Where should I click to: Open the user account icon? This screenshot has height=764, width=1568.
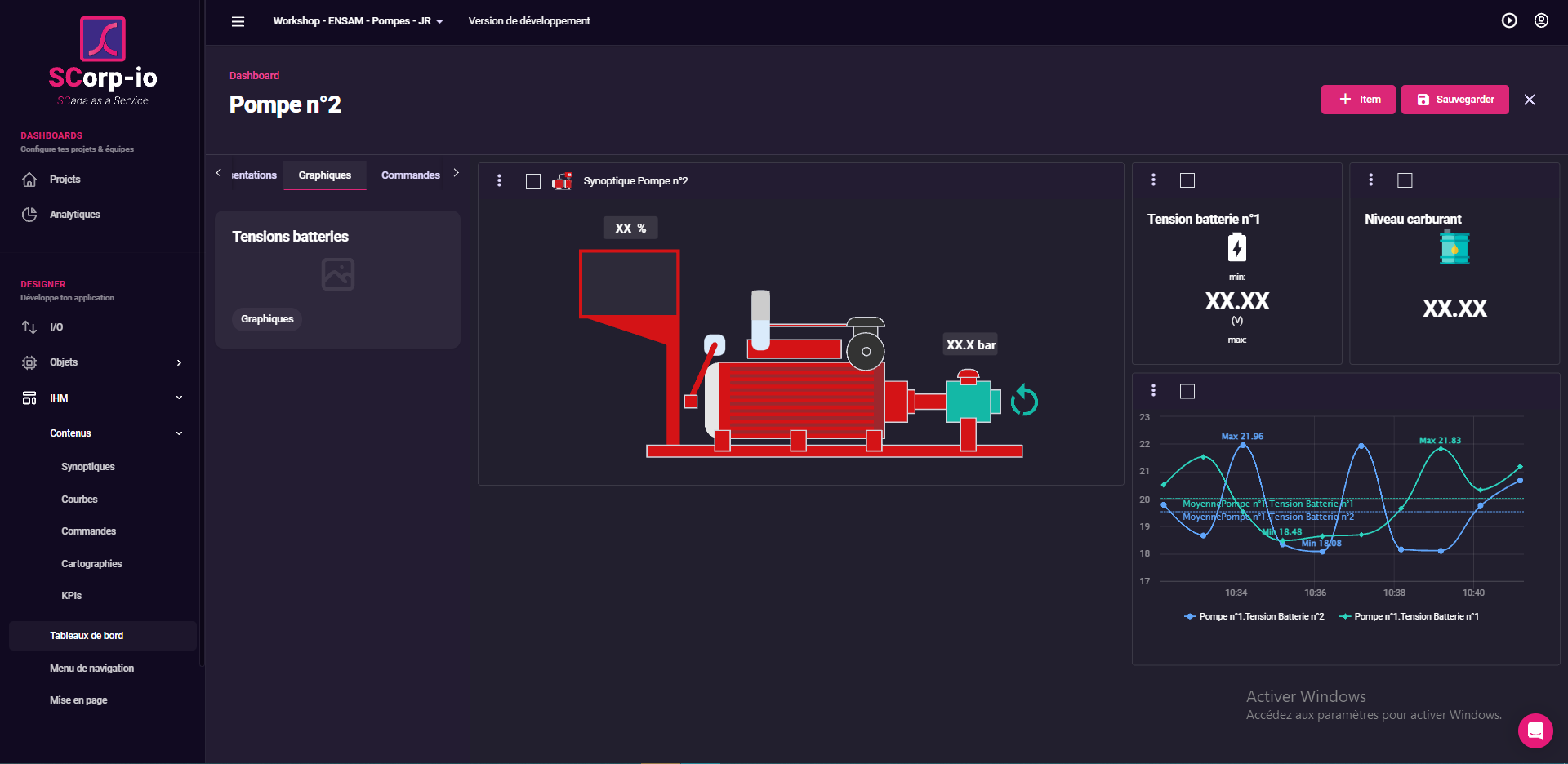point(1541,21)
